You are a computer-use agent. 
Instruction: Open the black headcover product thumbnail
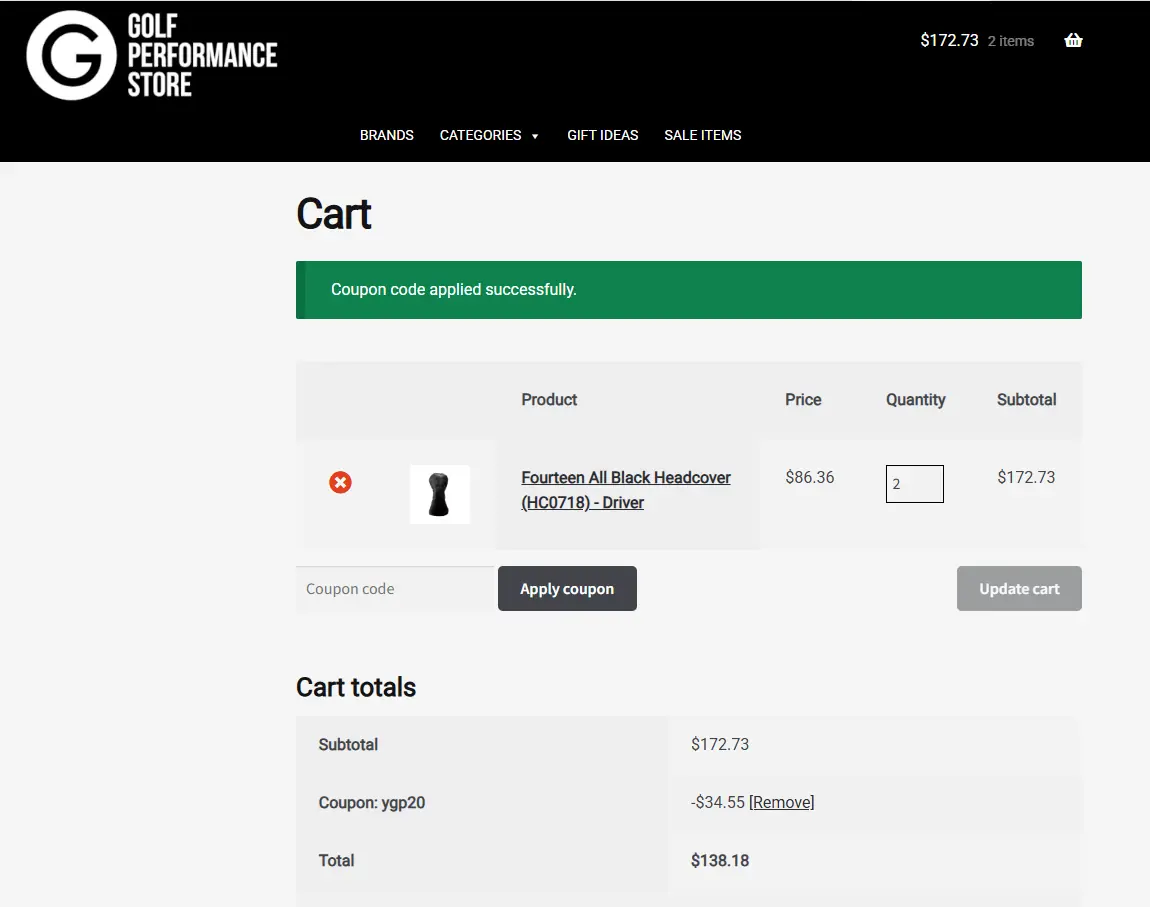439,494
